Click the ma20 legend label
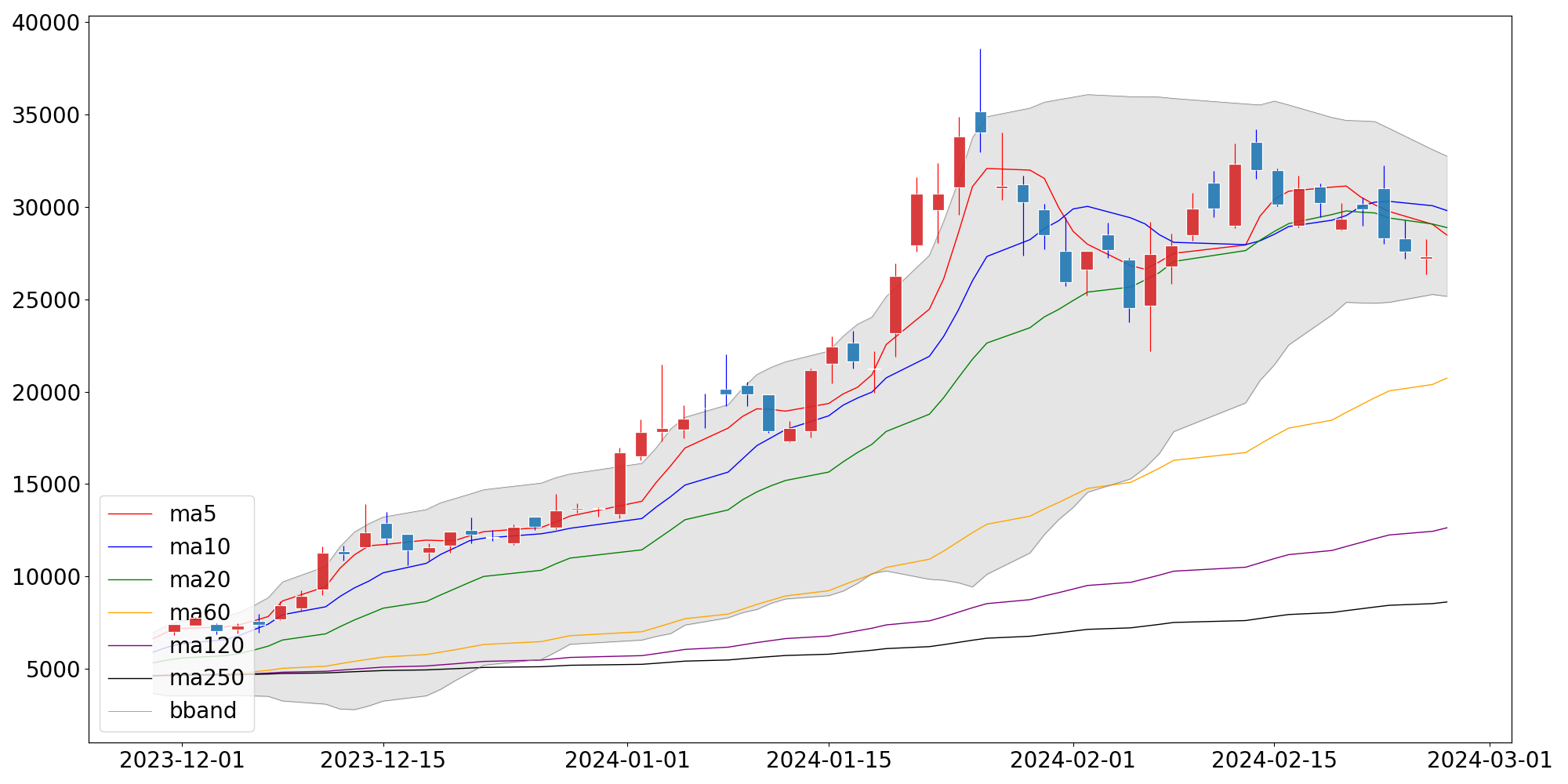The width and height of the screenshot is (1568, 784). [200, 579]
